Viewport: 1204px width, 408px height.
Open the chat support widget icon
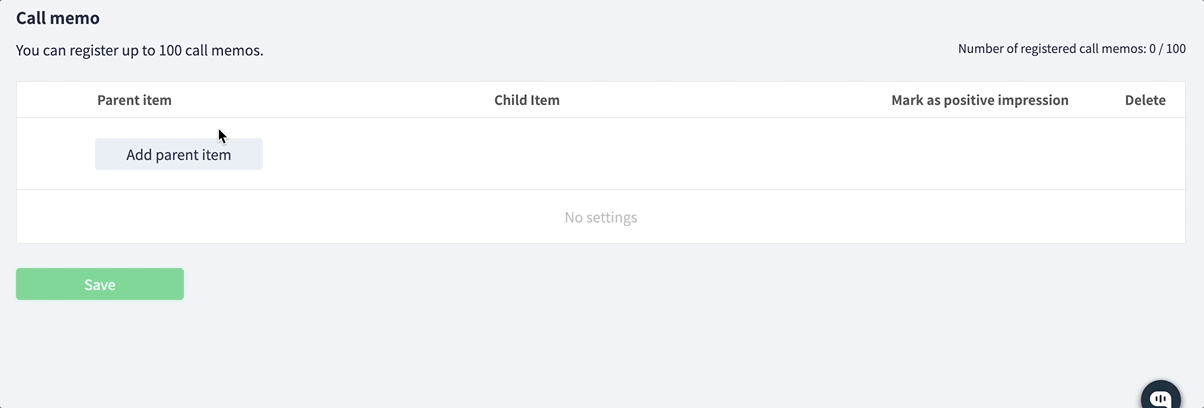click(x=1161, y=396)
